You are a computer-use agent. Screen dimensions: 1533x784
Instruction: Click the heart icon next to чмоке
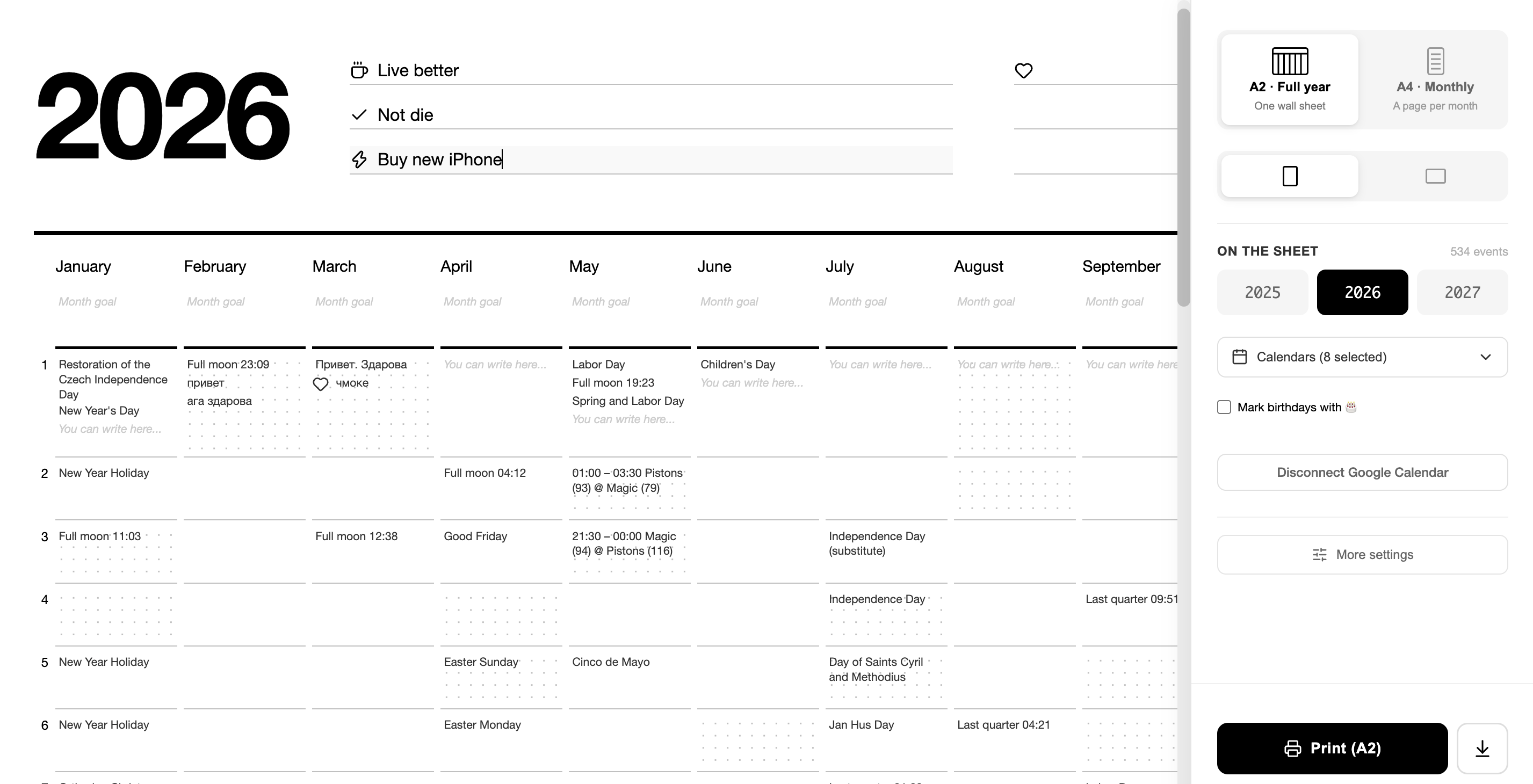click(321, 384)
